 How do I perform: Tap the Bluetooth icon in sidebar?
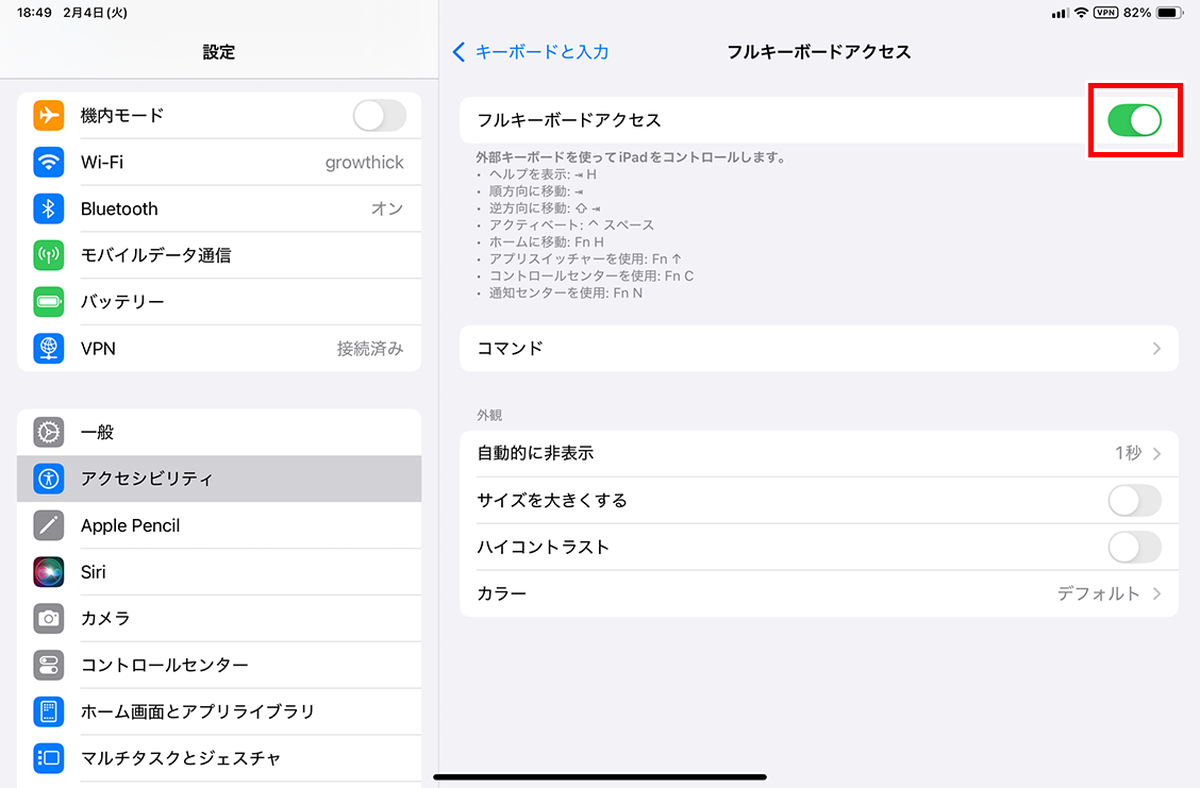tap(48, 209)
